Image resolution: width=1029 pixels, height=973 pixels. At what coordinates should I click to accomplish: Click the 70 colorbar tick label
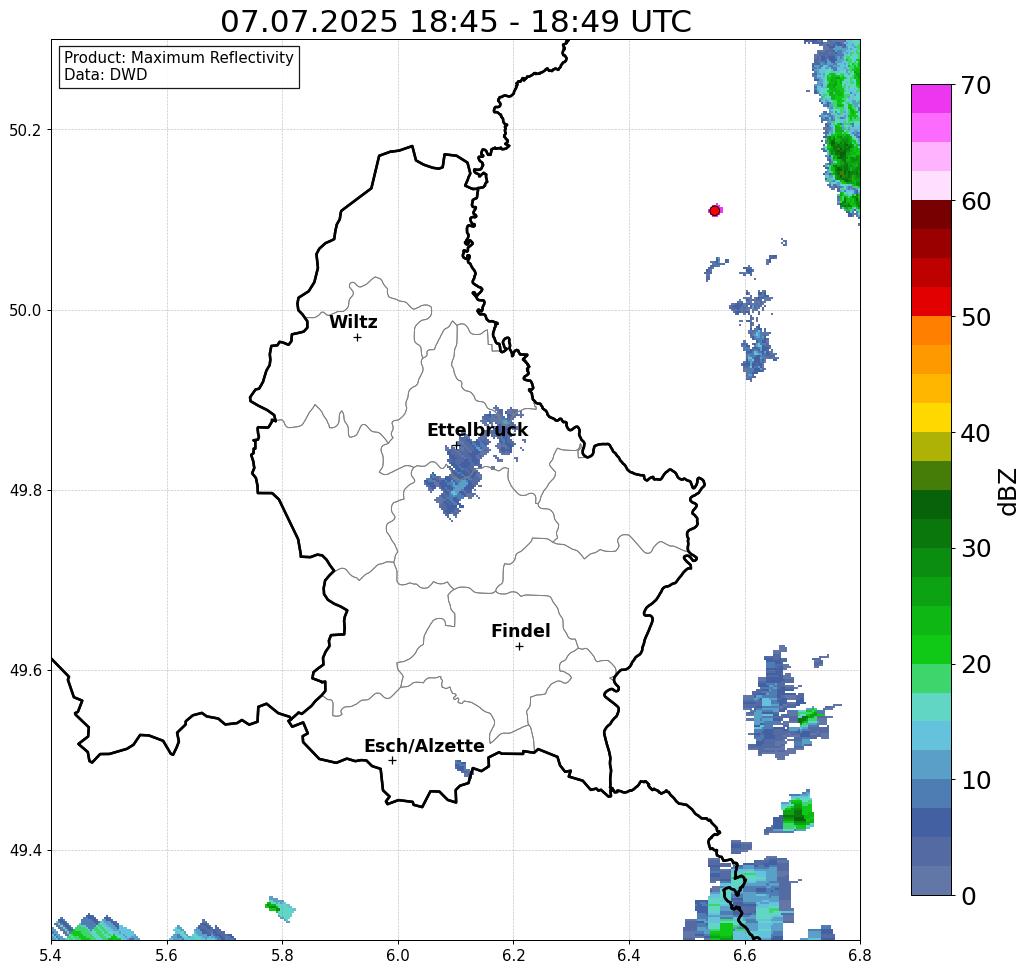click(976, 85)
